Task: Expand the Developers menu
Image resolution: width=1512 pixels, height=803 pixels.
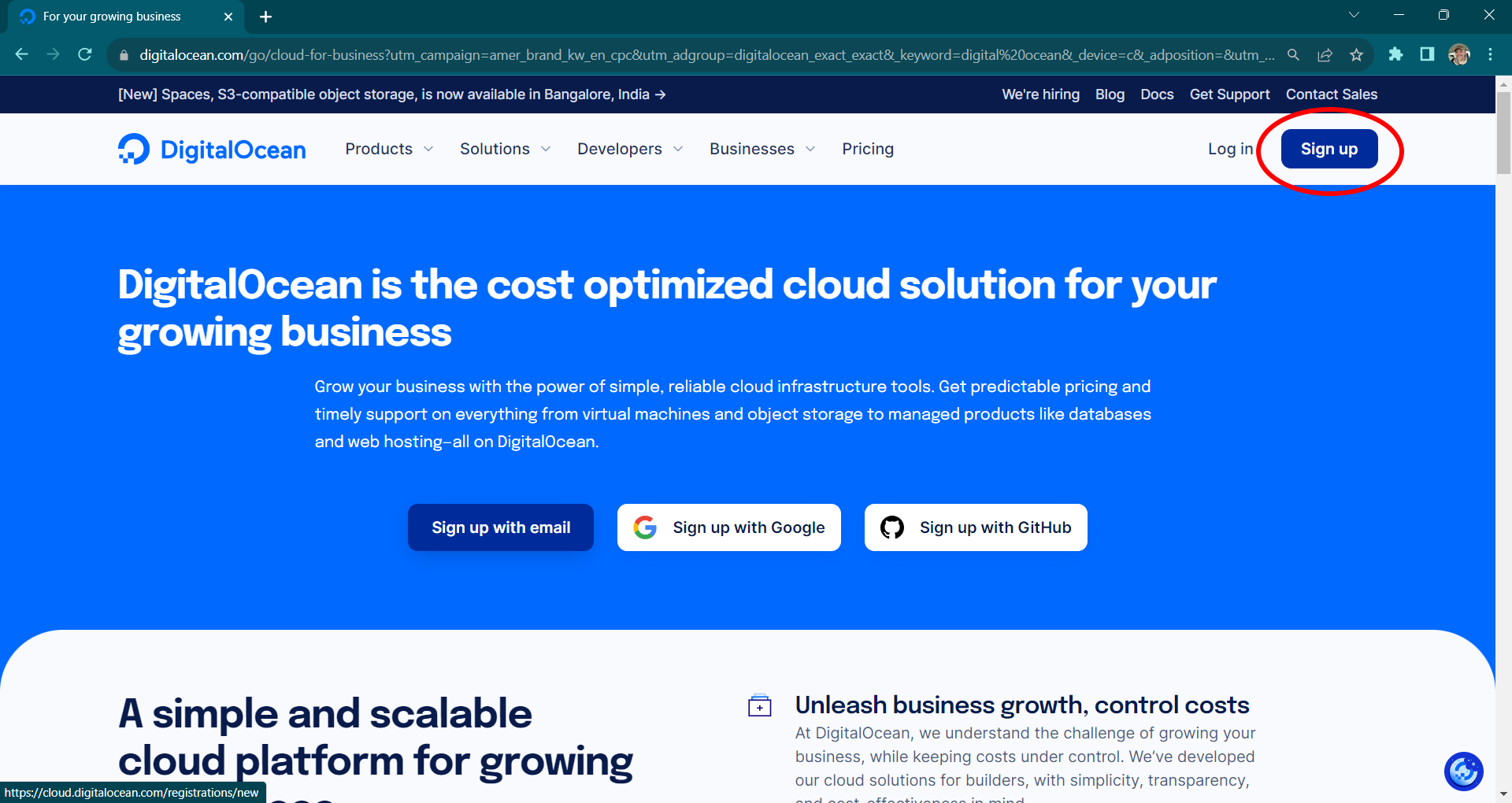Action: [630, 149]
